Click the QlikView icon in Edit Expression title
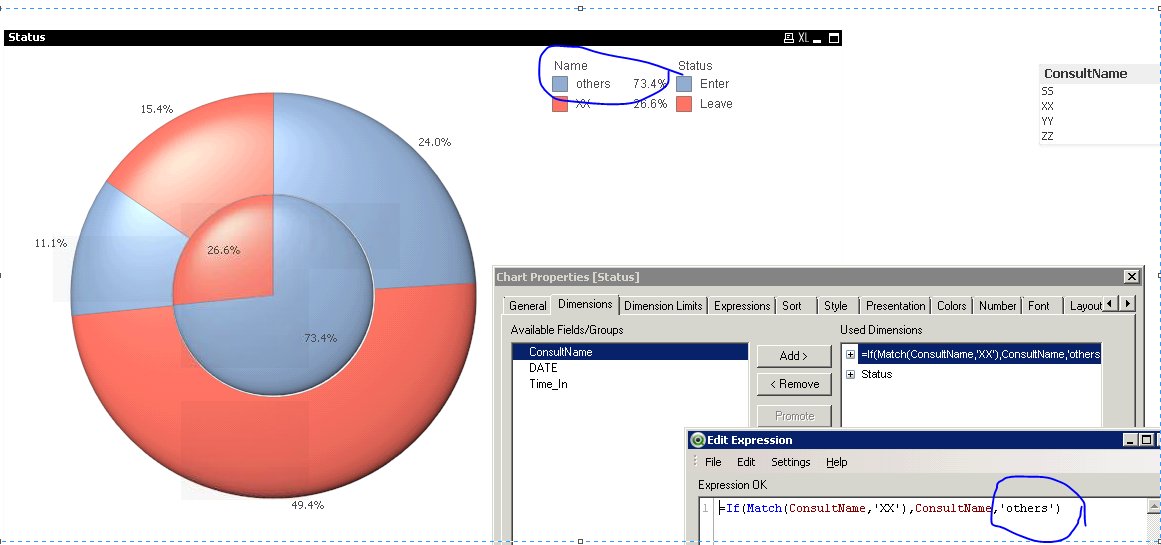The image size is (1161, 545). click(x=697, y=440)
